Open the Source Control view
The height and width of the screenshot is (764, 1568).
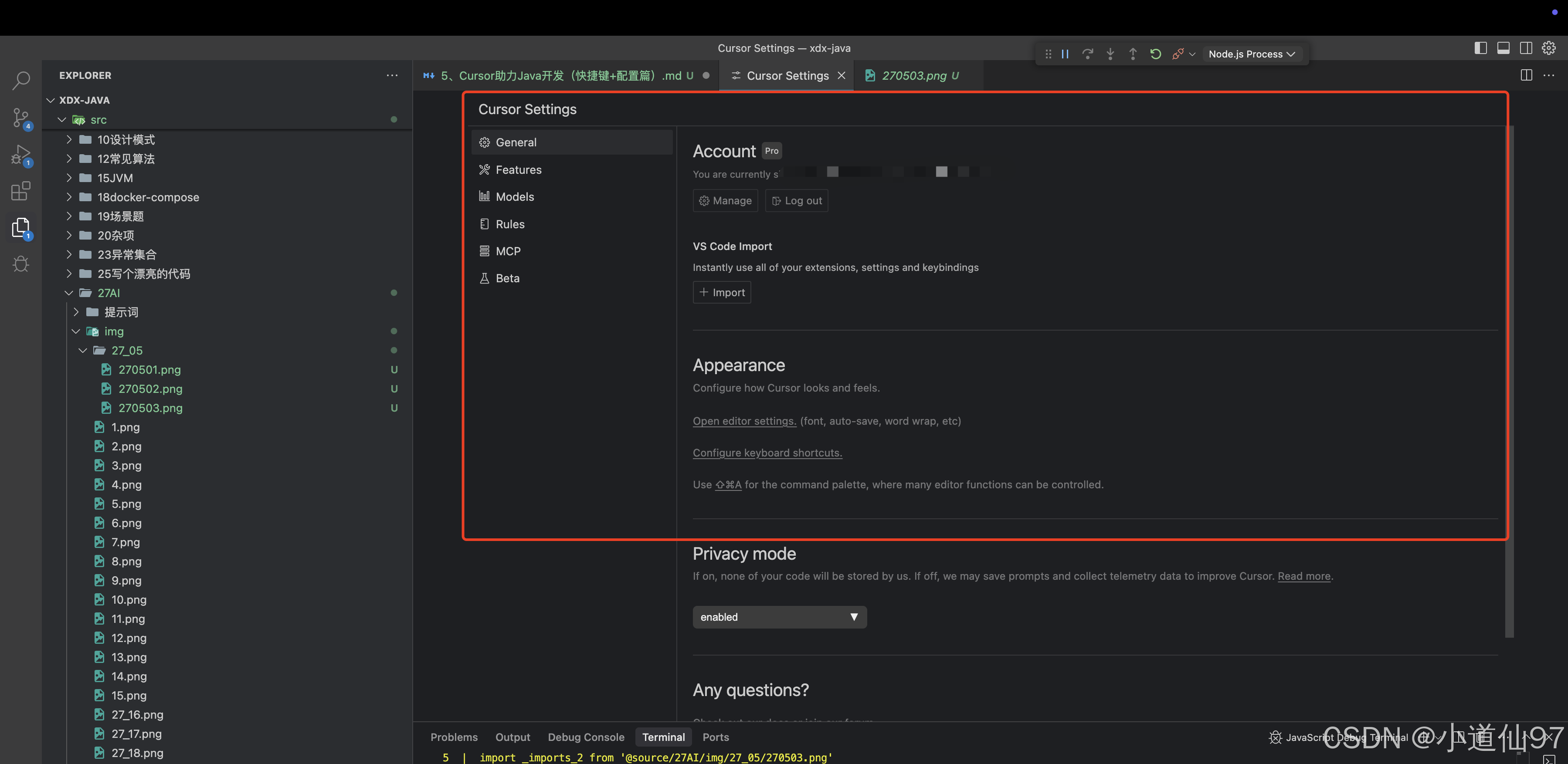21,117
